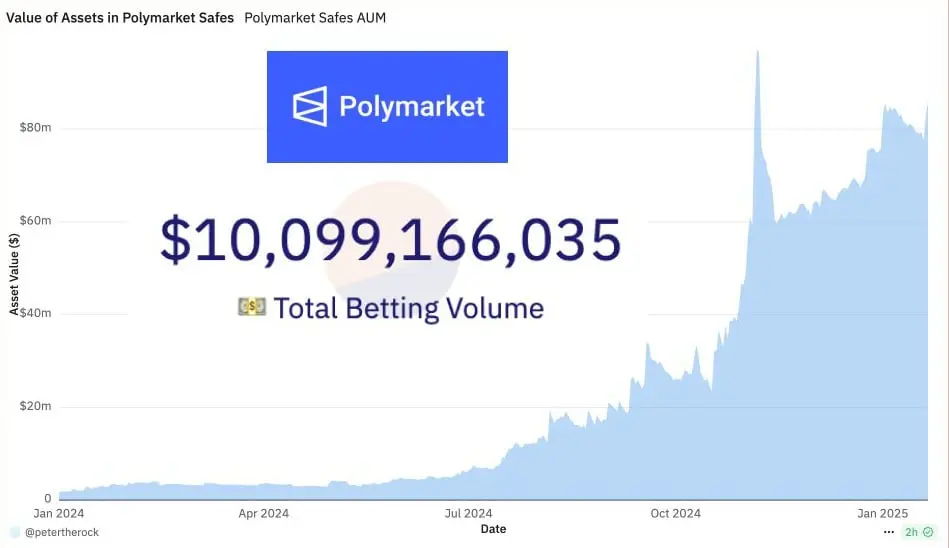The image size is (949, 548).
Task: Click the Polymarket logo icon
Action: pos(309,106)
